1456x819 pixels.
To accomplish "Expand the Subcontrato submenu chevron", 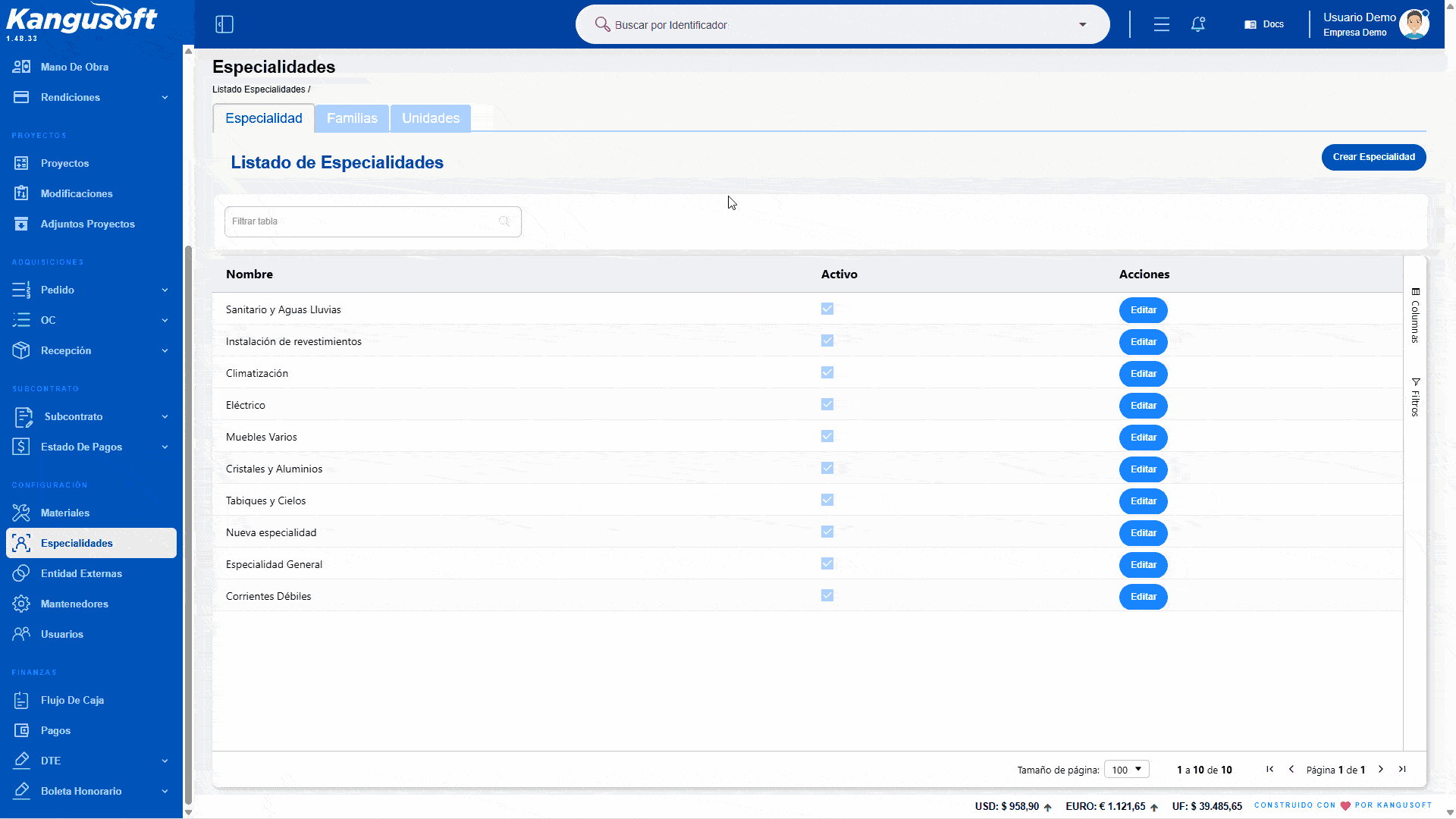I will pyautogui.click(x=165, y=416).
